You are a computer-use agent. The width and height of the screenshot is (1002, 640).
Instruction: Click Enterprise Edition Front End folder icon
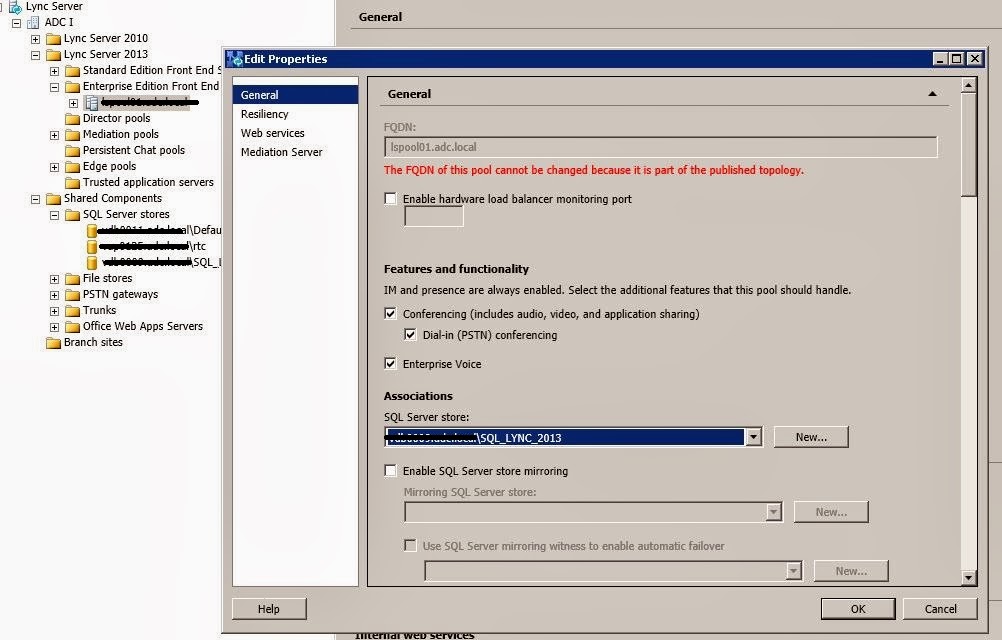click(73, 87)
